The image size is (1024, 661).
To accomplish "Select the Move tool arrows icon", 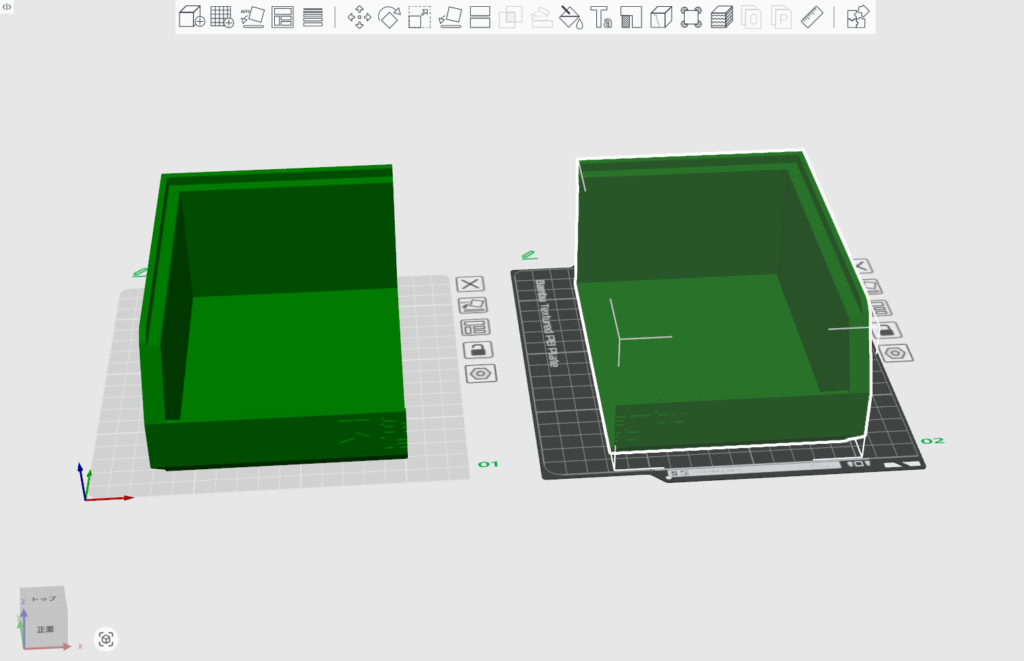I will pyautogui.click(x=359, y=17).
